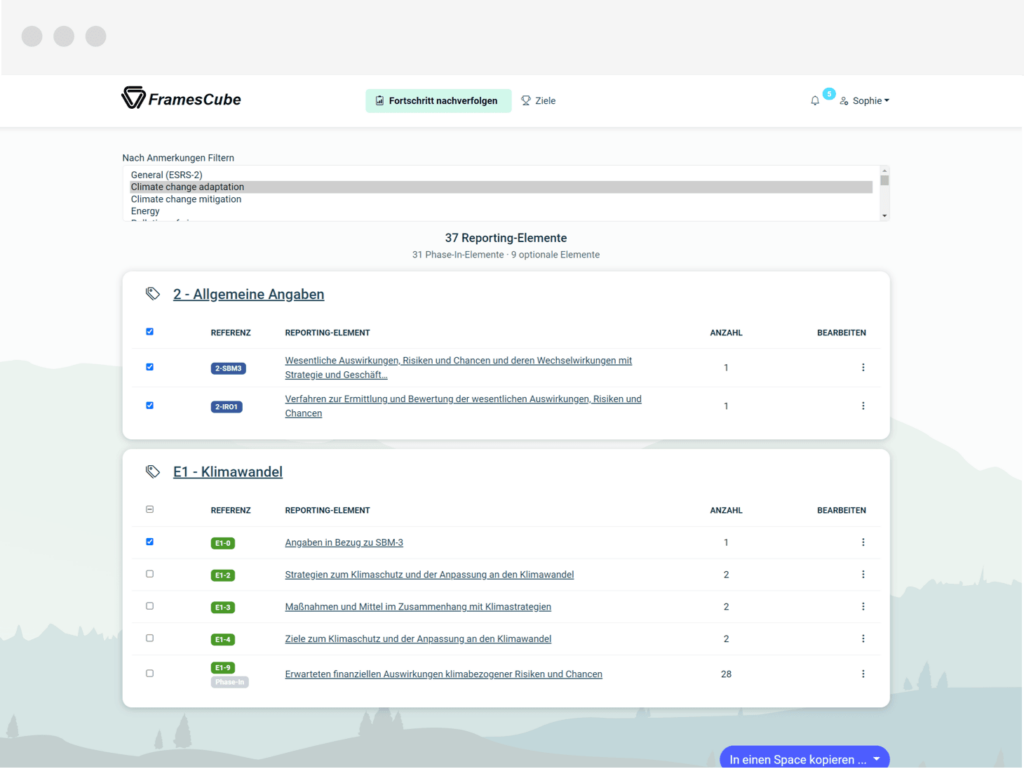Check the E1-3 row checkbox
This screenshot has width=1024, height=769.
point(150,606)
